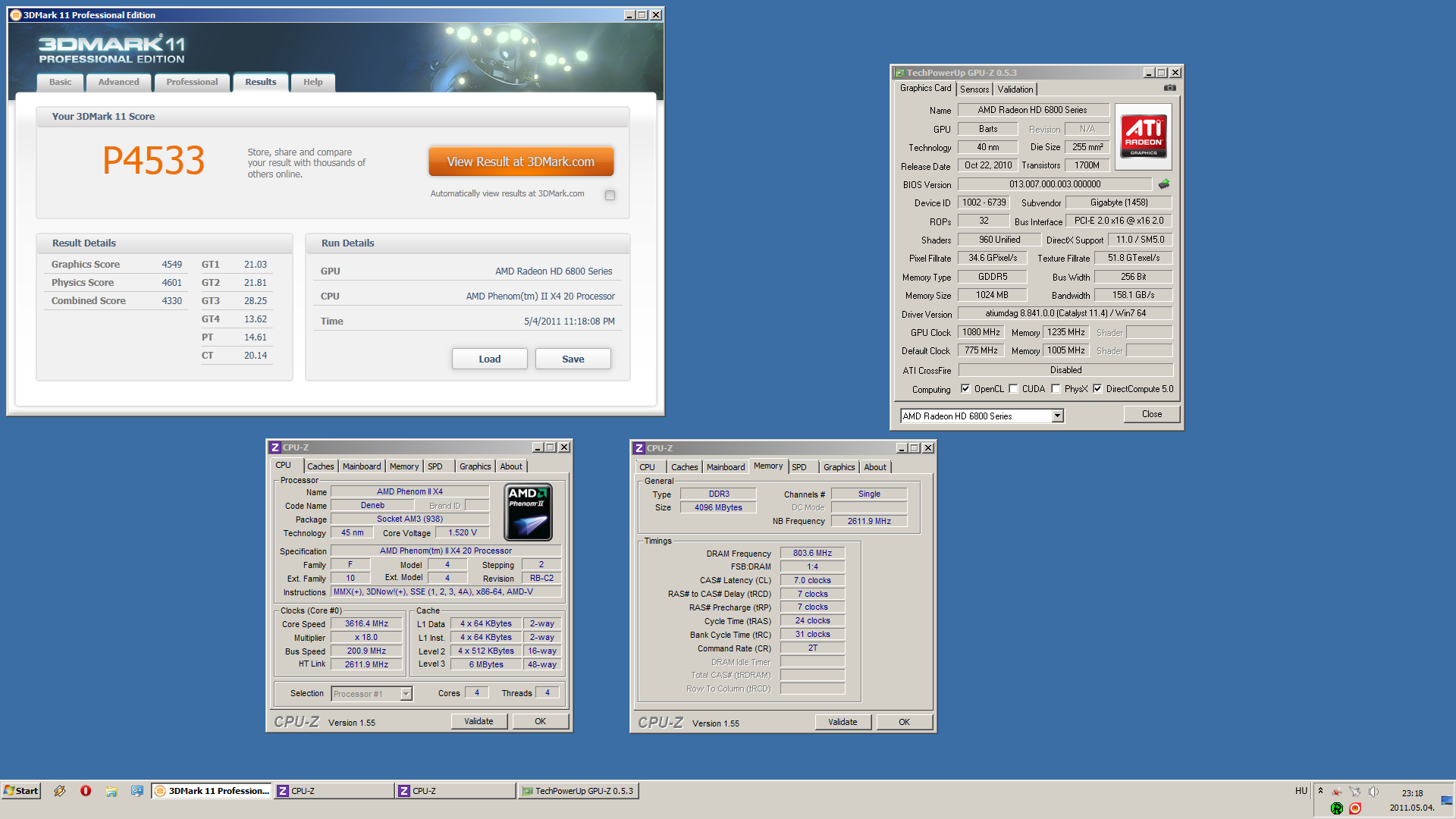The image size is (1456, 819).
Task: Toggle the PhysX computing checkbox
Action: [1056, 389]
